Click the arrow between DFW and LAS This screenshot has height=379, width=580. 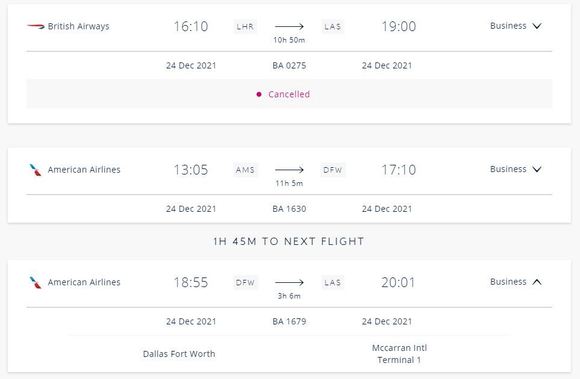click(x=289, y=282)
